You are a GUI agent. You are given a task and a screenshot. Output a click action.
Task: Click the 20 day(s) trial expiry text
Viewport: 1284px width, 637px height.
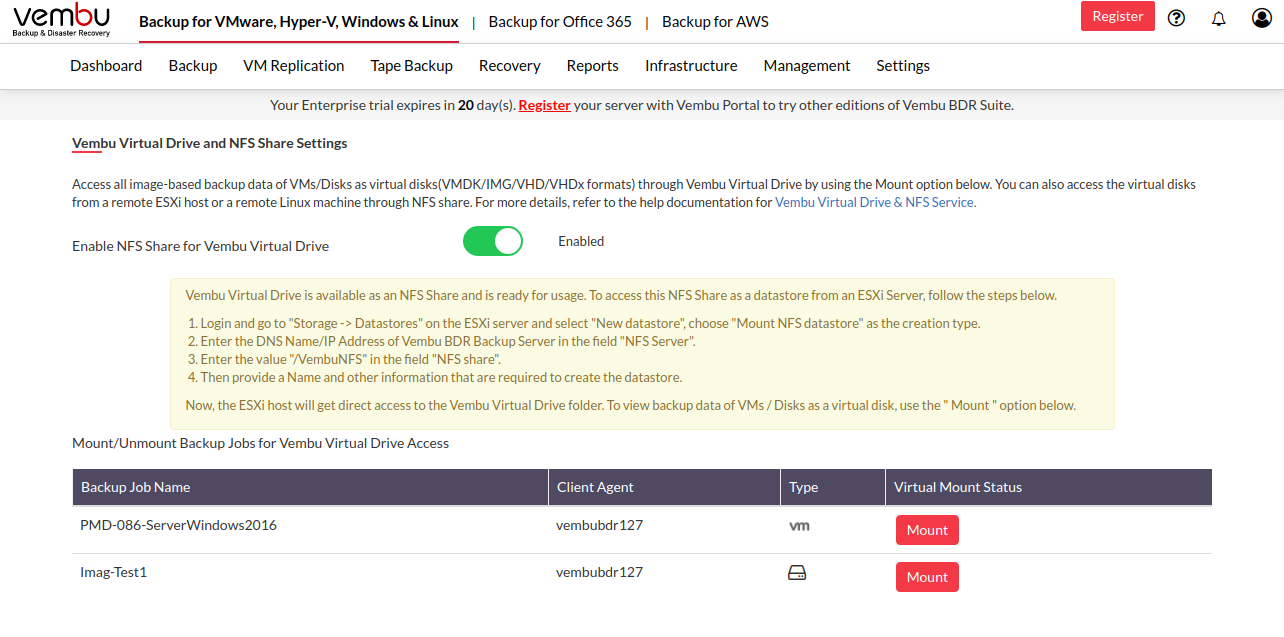[x=486, y=105]
